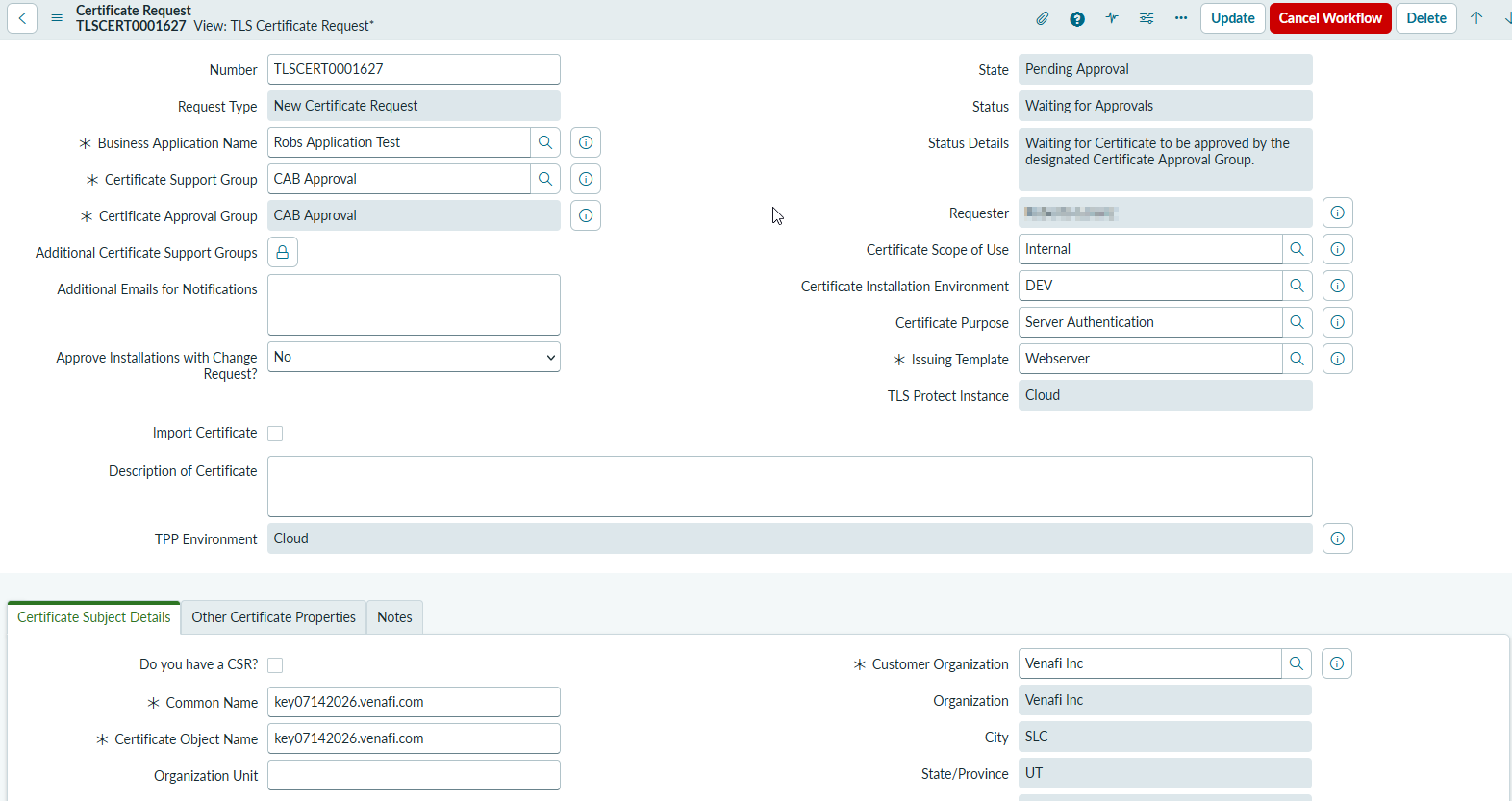The width and height of the screenshot is (1512, 801).
Task: Open the Notes tab
Action: 394,617
